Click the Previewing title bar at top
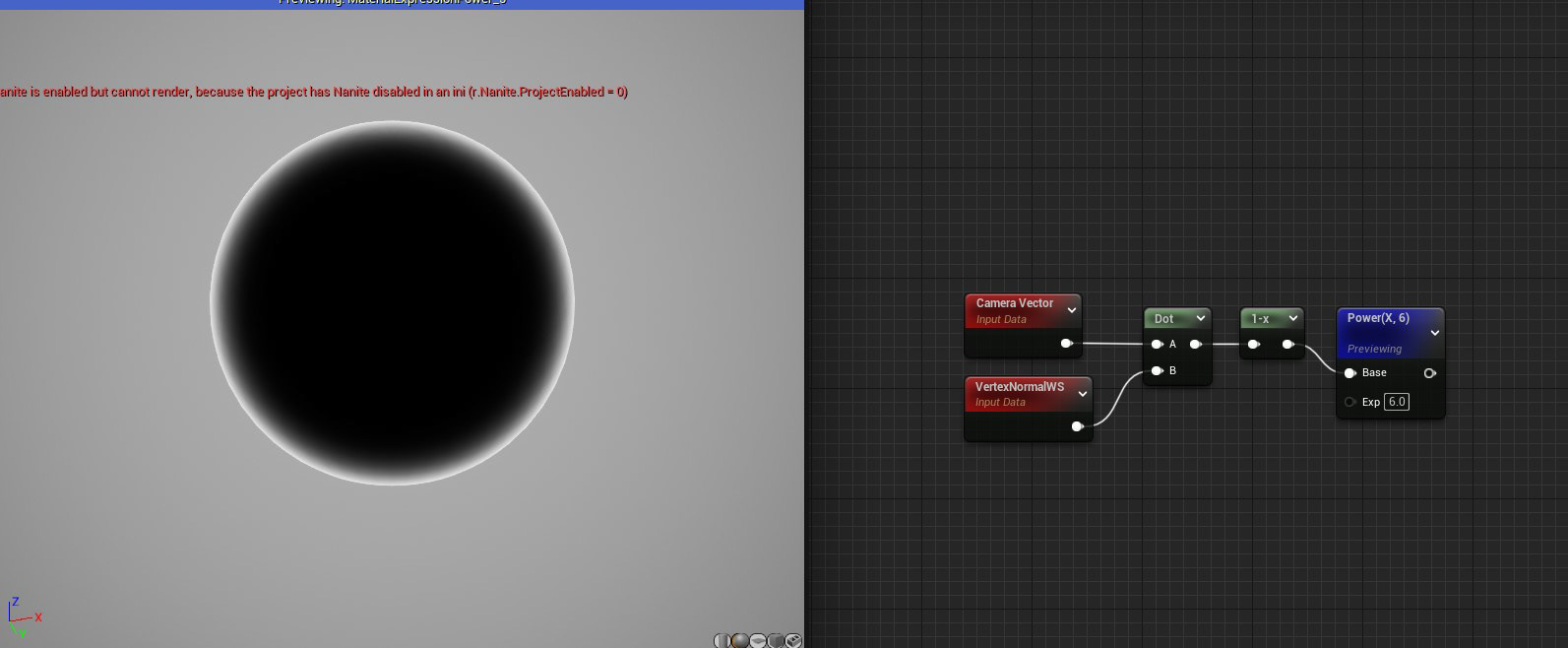This screenshot has width=1568, height=648. coord(402,4)
